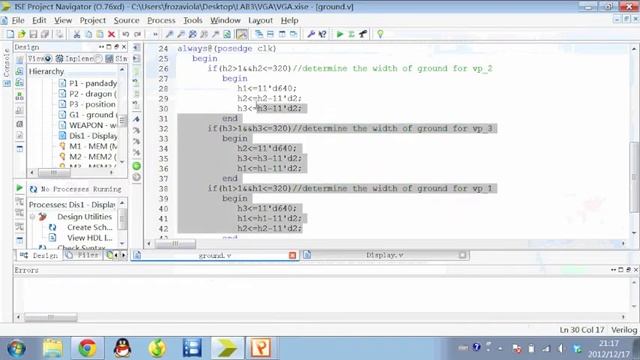The height and width of the screenshot is (360, 640).
Task: Click the Errors panel horizontal scrollbar thumb
Action: [50, 317]
